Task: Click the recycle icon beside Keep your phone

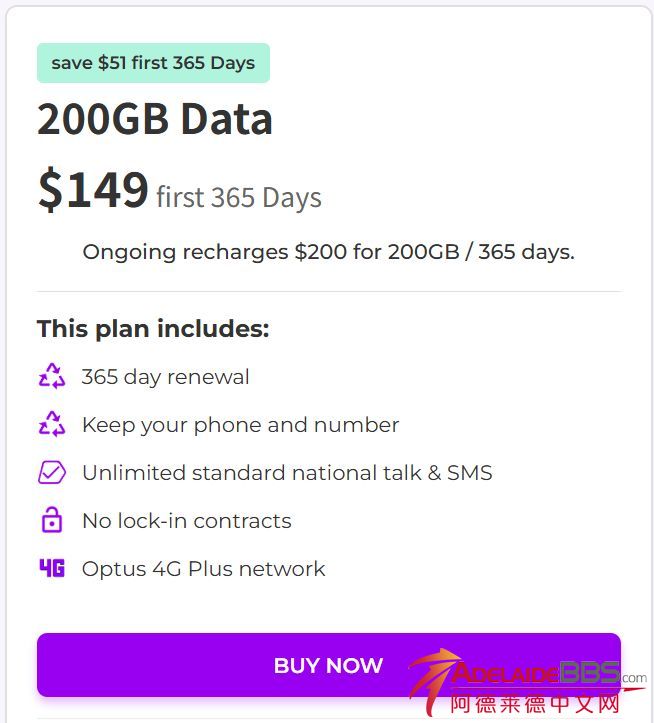Action: coord(51,425)
